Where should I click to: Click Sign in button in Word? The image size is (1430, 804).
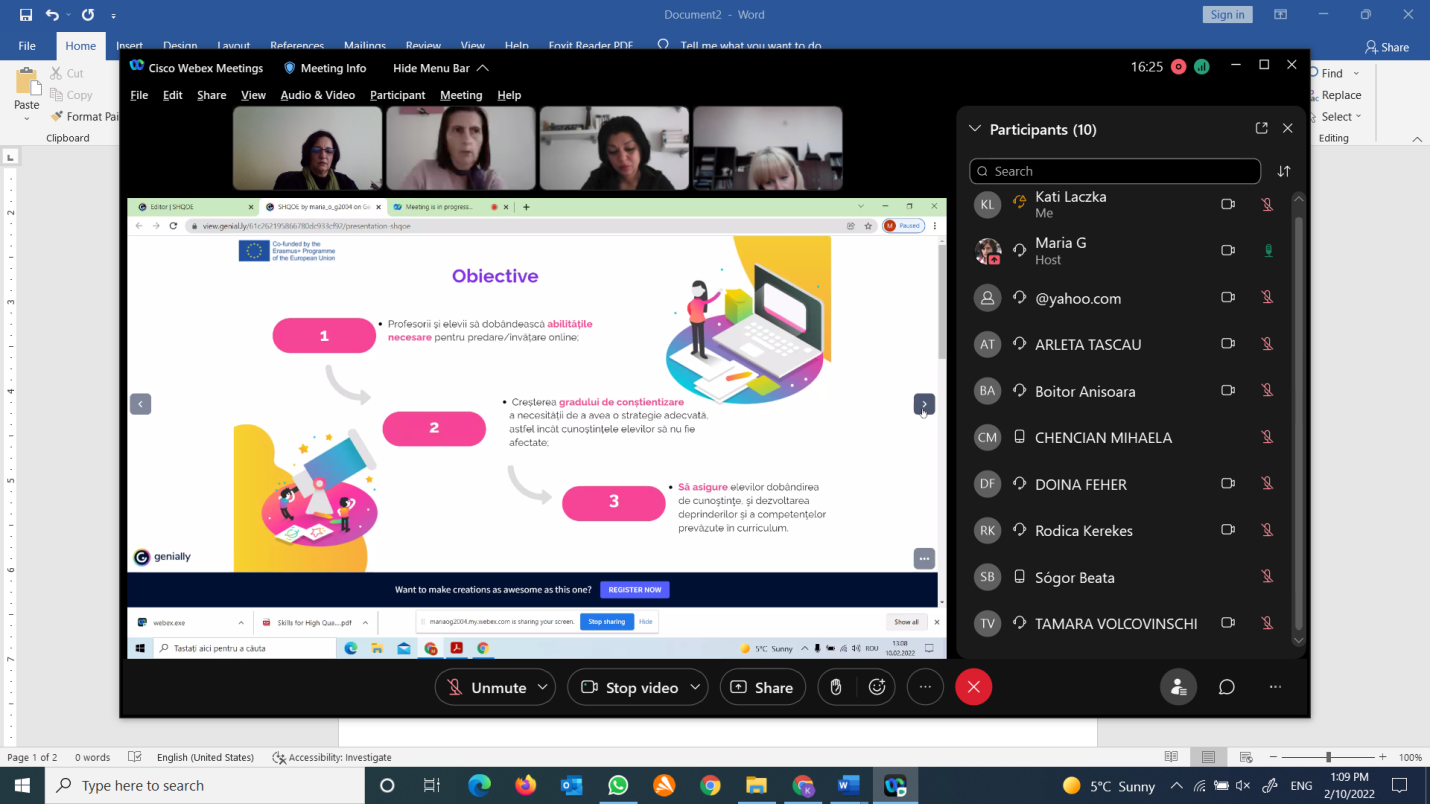(1227, 14)
